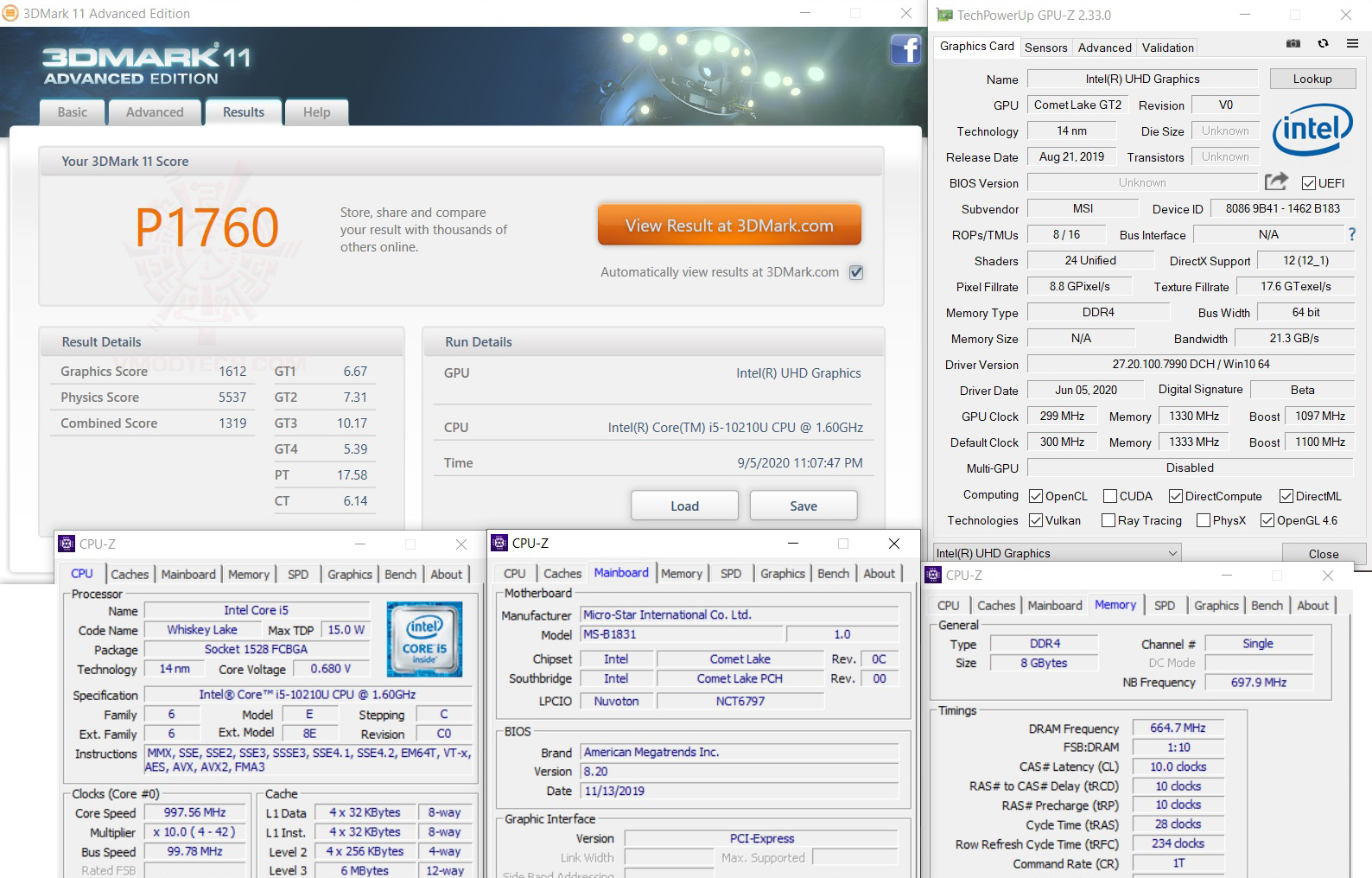Click the Bandwidth value 21.3 GB/s
1372x878 pixels.
(1293, 338)
